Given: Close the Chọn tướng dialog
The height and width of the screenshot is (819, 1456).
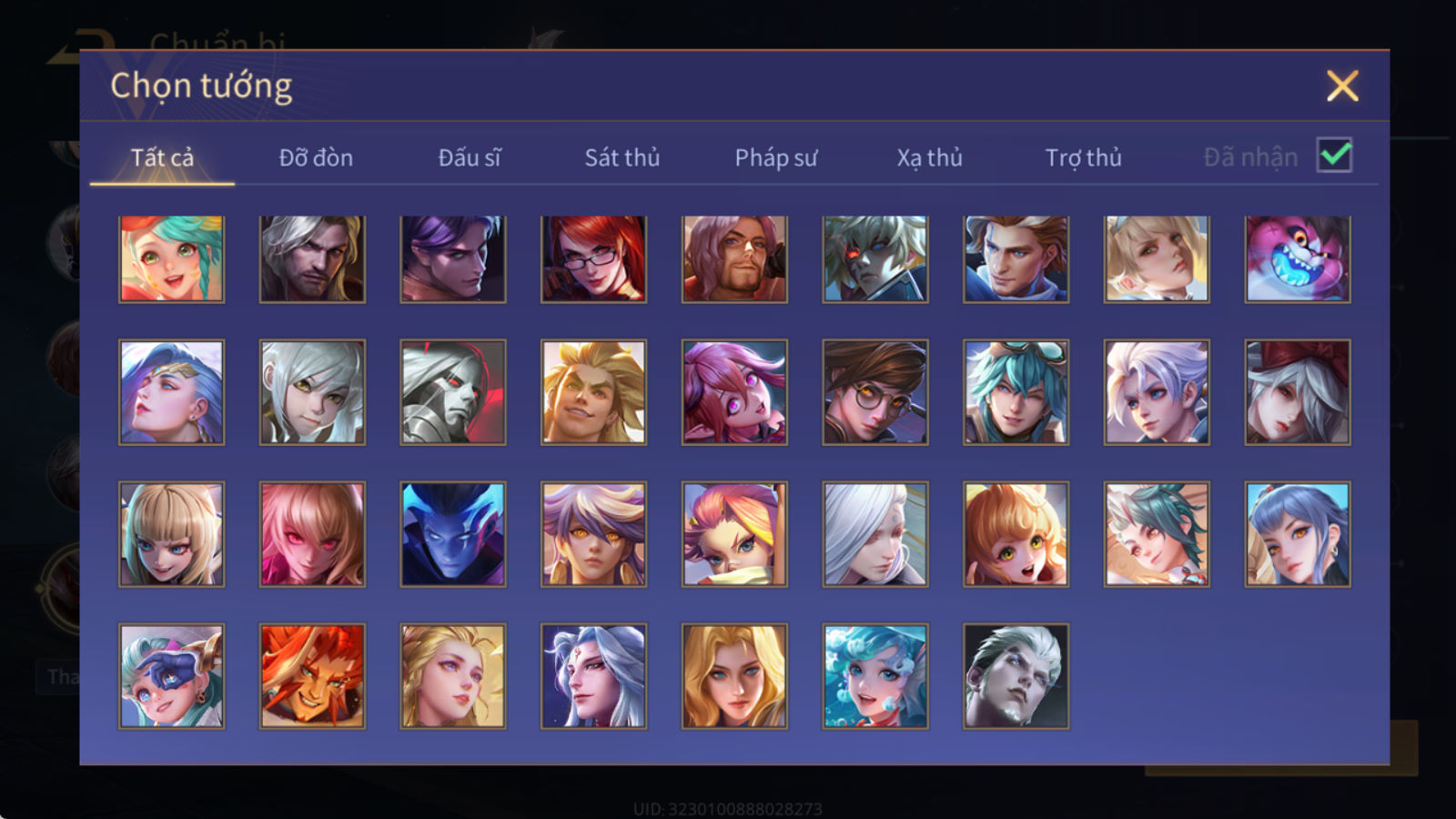Looking at the screenshot, I should [x=1342, y=86].
